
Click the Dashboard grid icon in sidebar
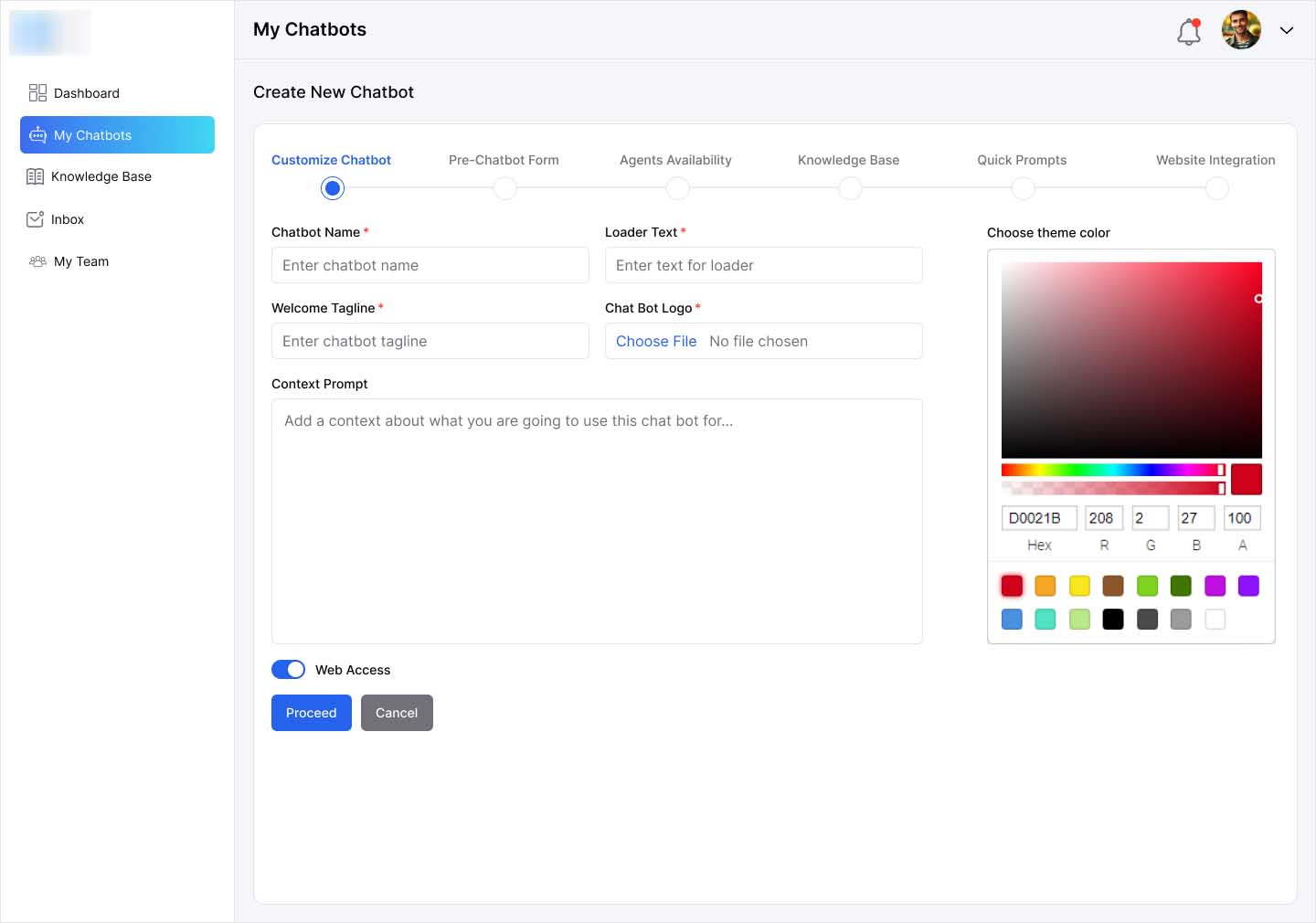click(37, 92)
